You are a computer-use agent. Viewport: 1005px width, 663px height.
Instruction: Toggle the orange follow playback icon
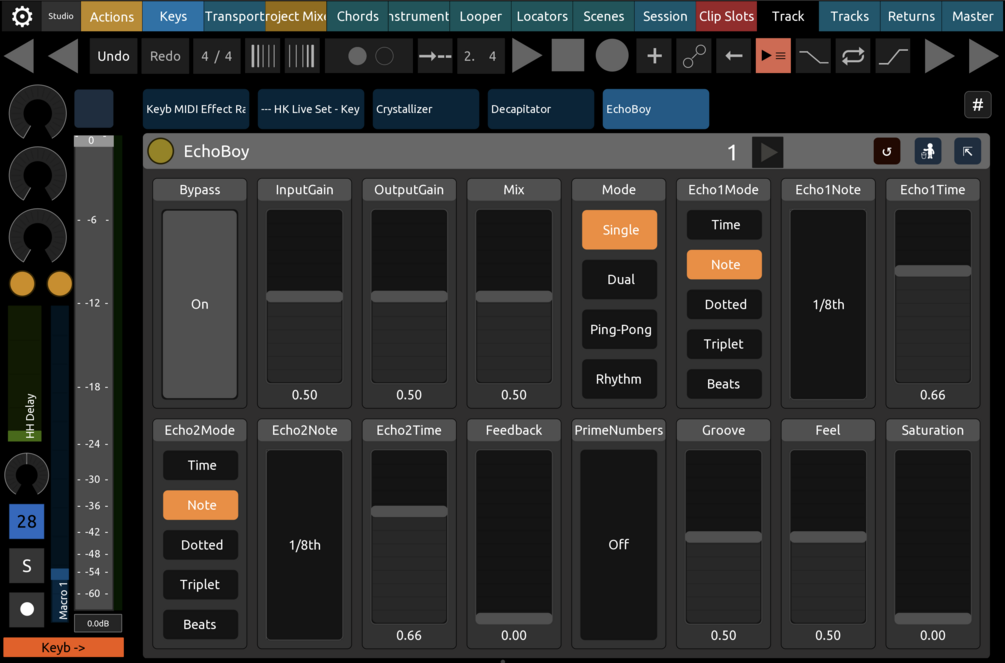coord(773,56)
